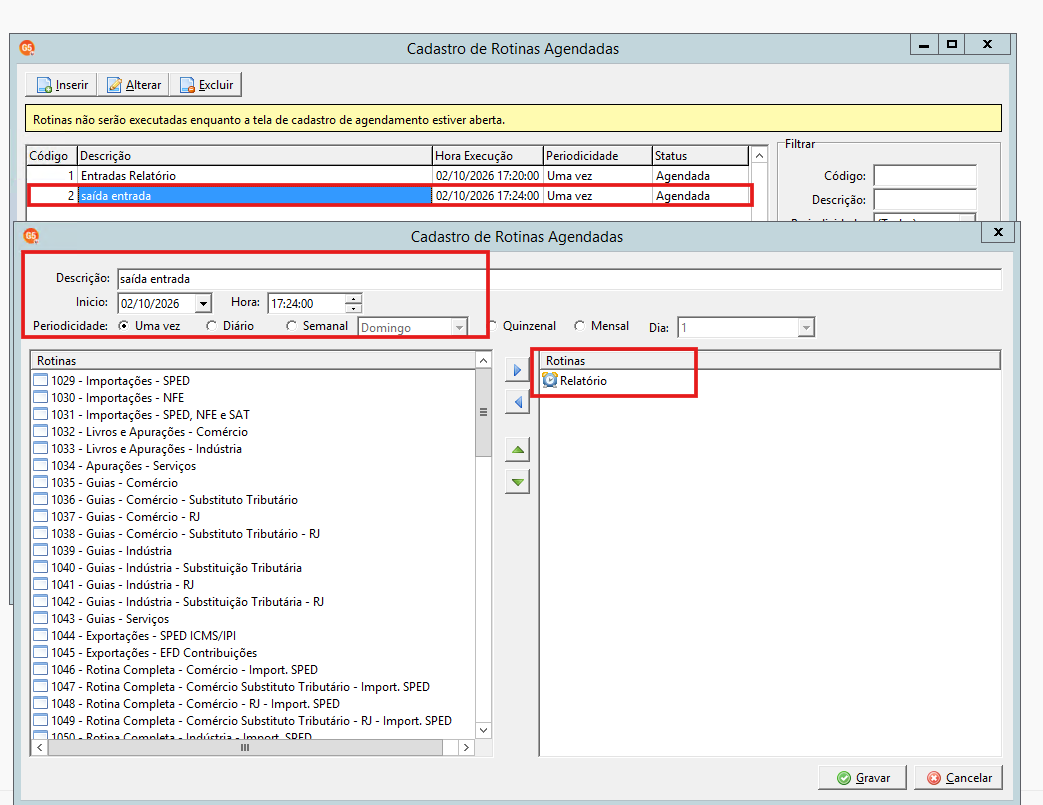Image resolution: width=1043 pixels, height=805 pixels.
Task: Increase the Hora value with up spinner
Action: (353, 299)
